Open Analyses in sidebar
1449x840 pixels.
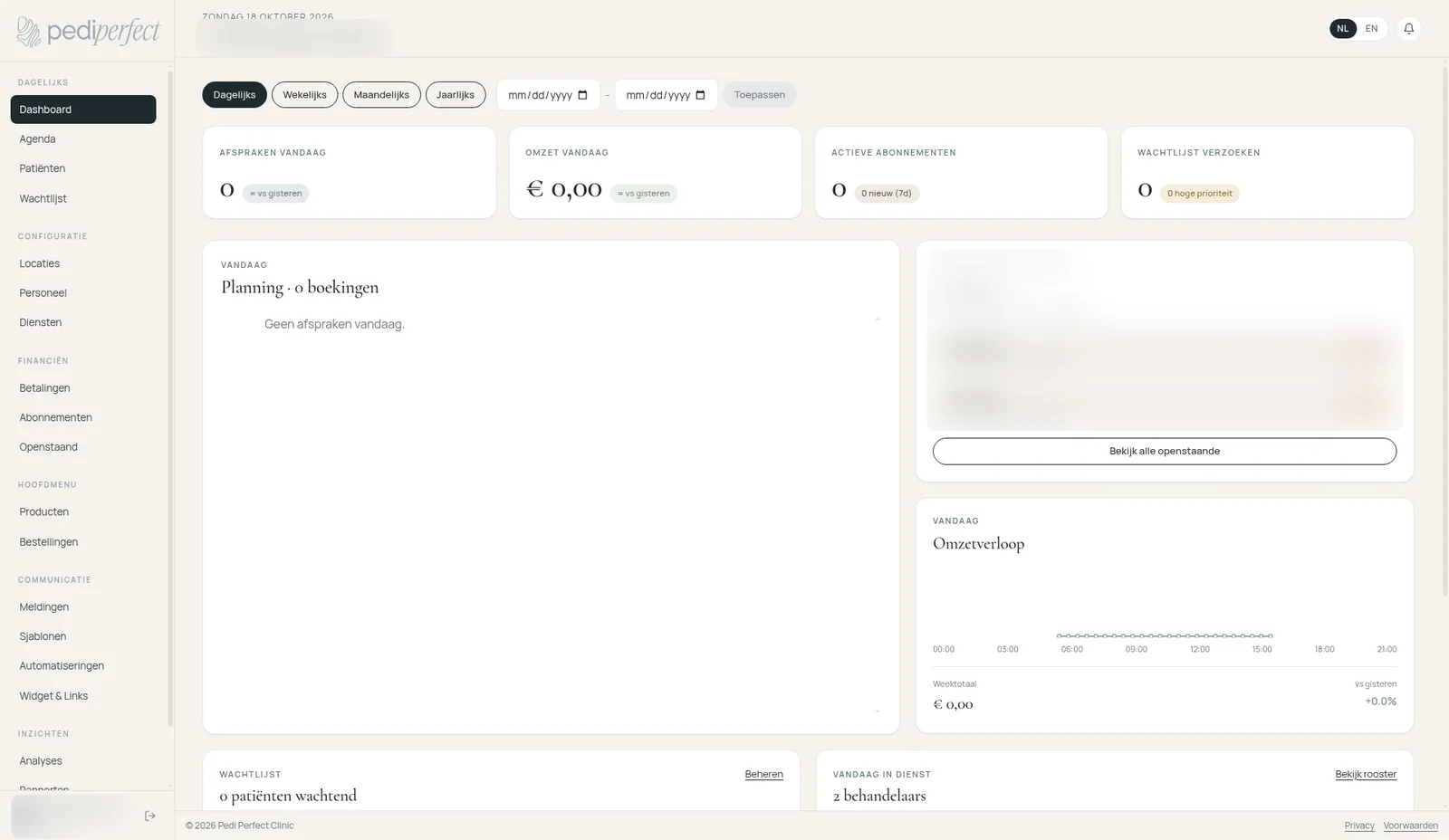(83, 761)
